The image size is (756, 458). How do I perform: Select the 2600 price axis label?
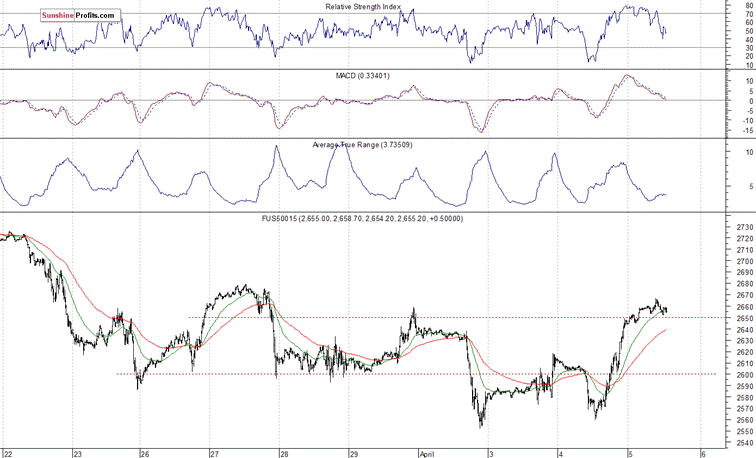(x=743, y=375)
